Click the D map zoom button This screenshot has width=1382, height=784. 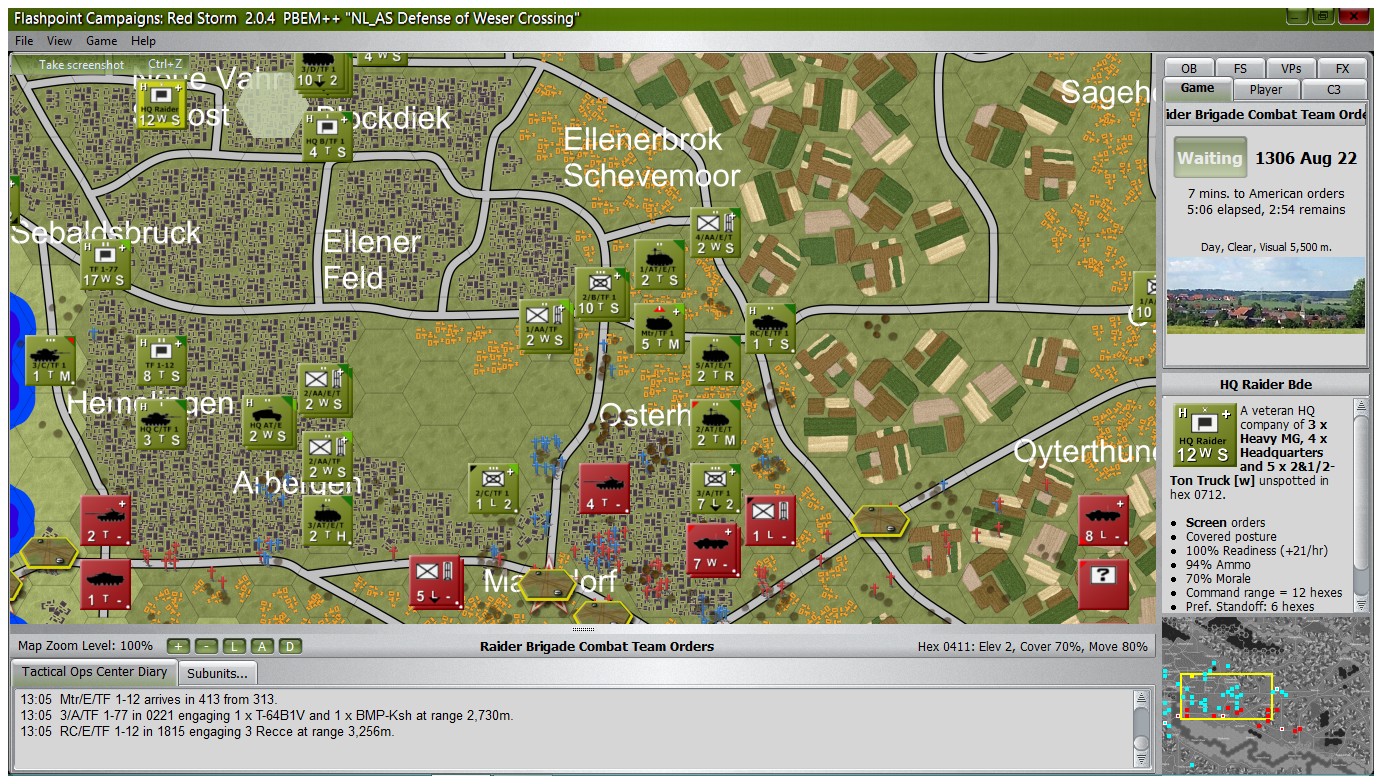click(x=289, y=646)
